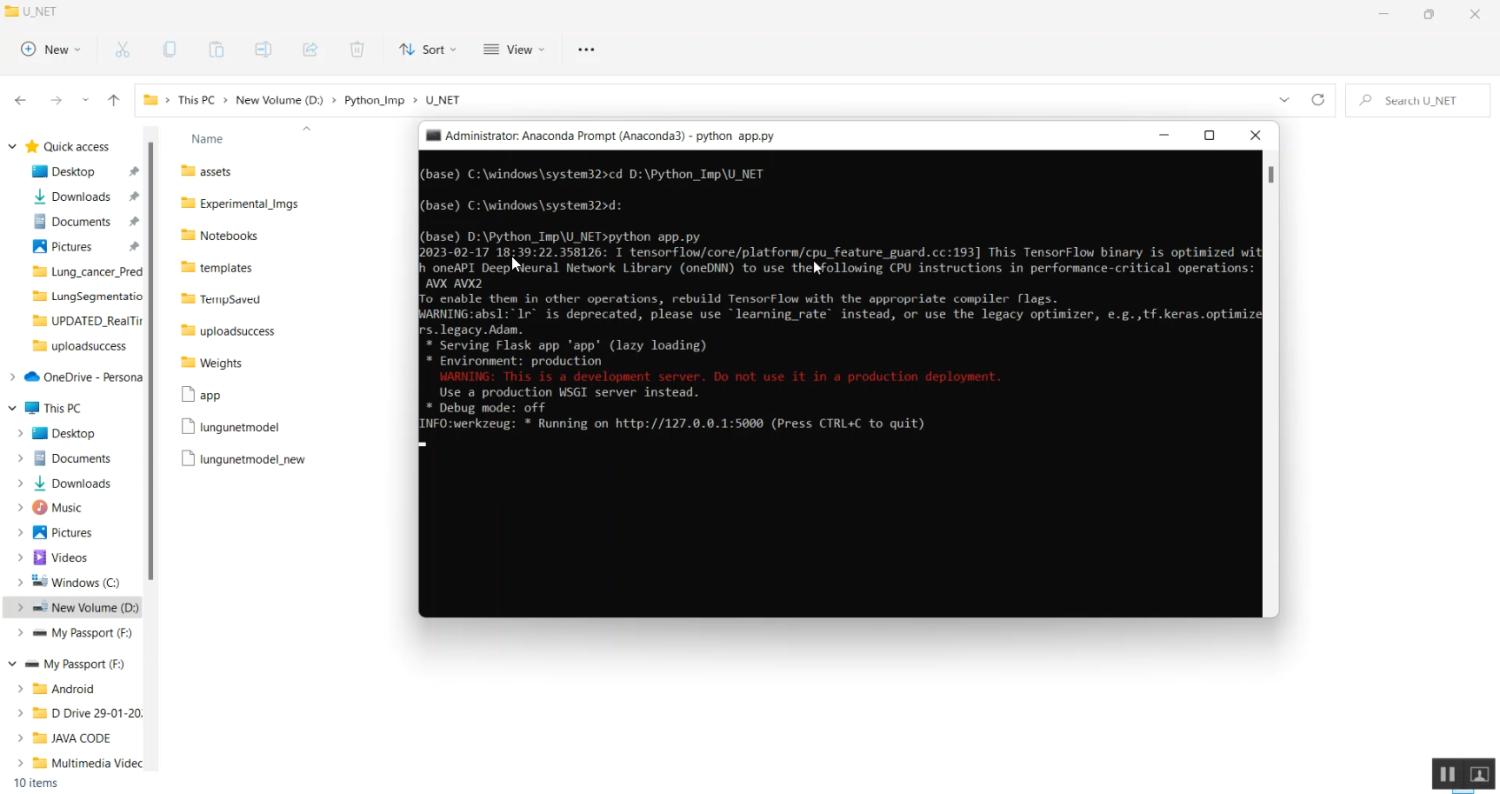The image size is (1500, 794).
Task: Select the Notebooks folder
Action: pos(219,235)
